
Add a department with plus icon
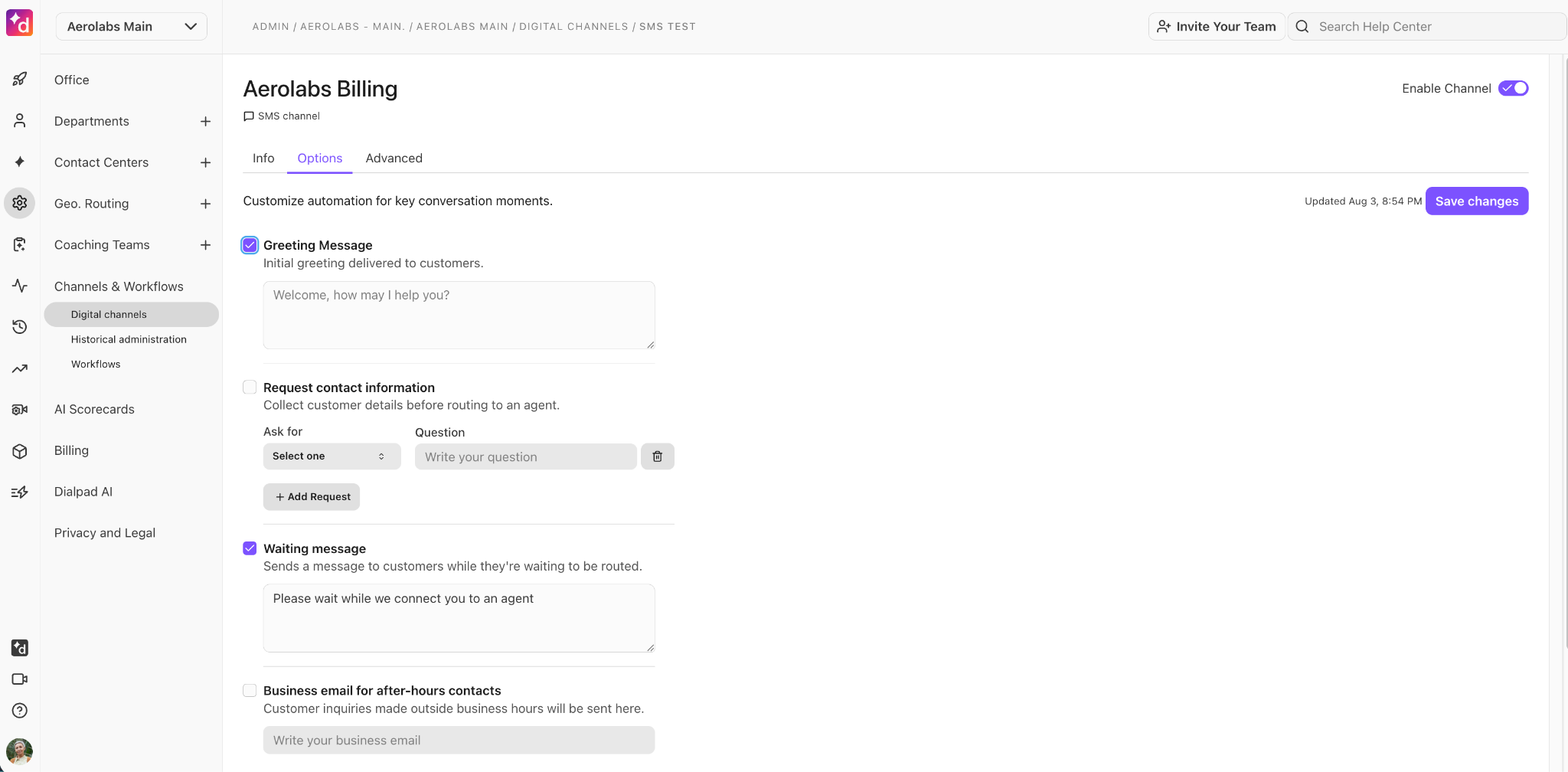[x=205, y=122]
